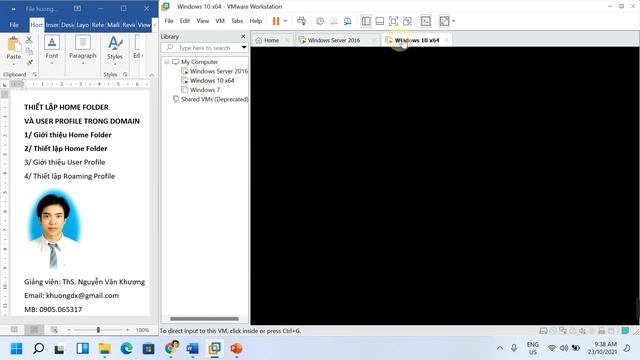Switch to Word References ribbon tab
Image resolution: width=640 pixels, height=360 pixels.
tap(98, 25)
